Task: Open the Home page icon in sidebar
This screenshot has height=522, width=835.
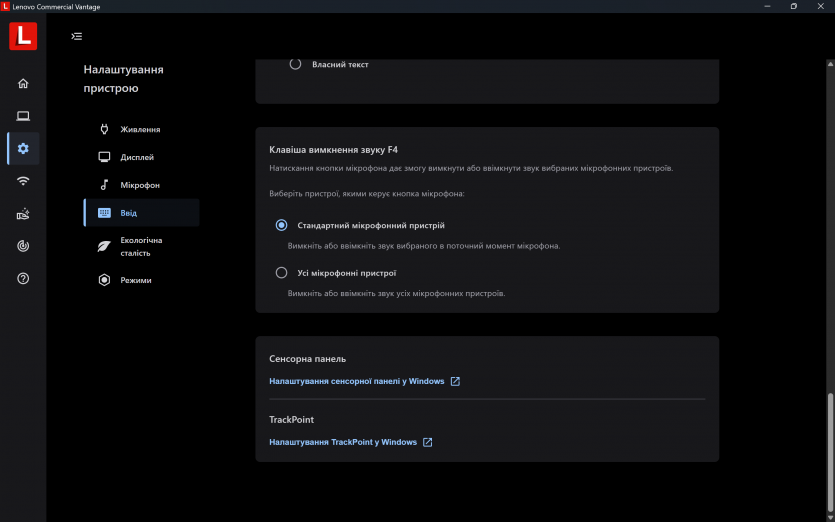Action: [23, 83]
